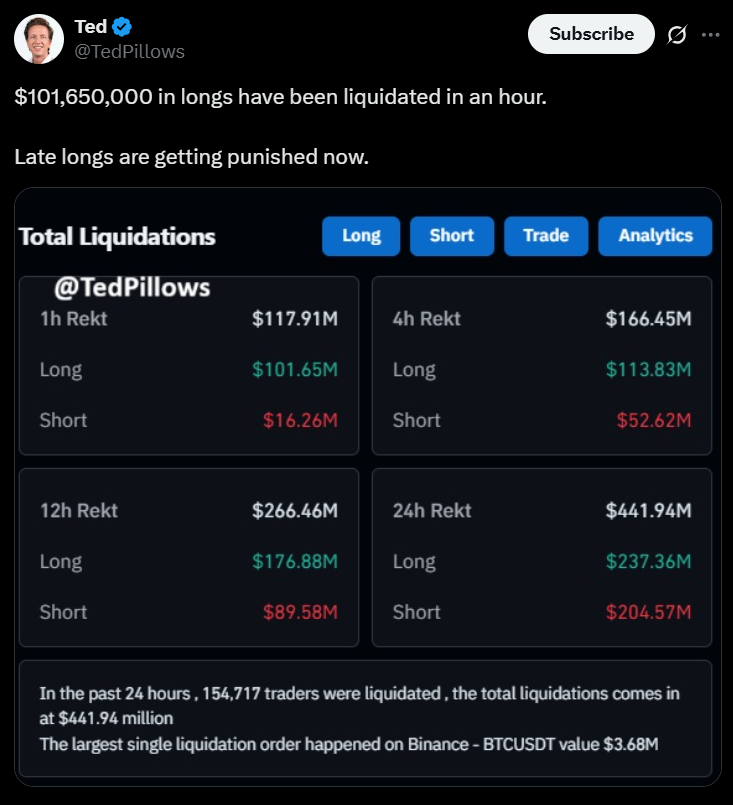Click the 1h Rekt total $117.91M
This screenshot has height=805, width=733.
295,319
